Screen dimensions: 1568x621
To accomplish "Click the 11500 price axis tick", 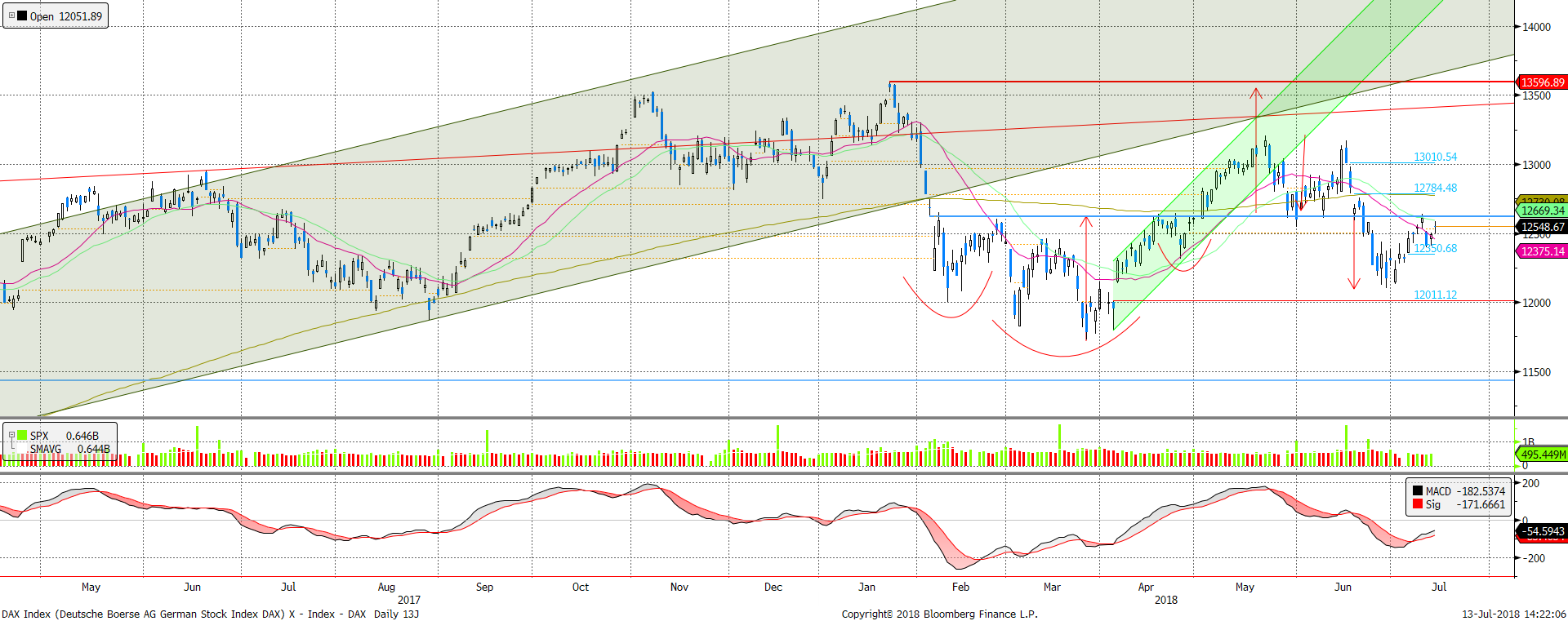I will click(x=1536, y=372).
